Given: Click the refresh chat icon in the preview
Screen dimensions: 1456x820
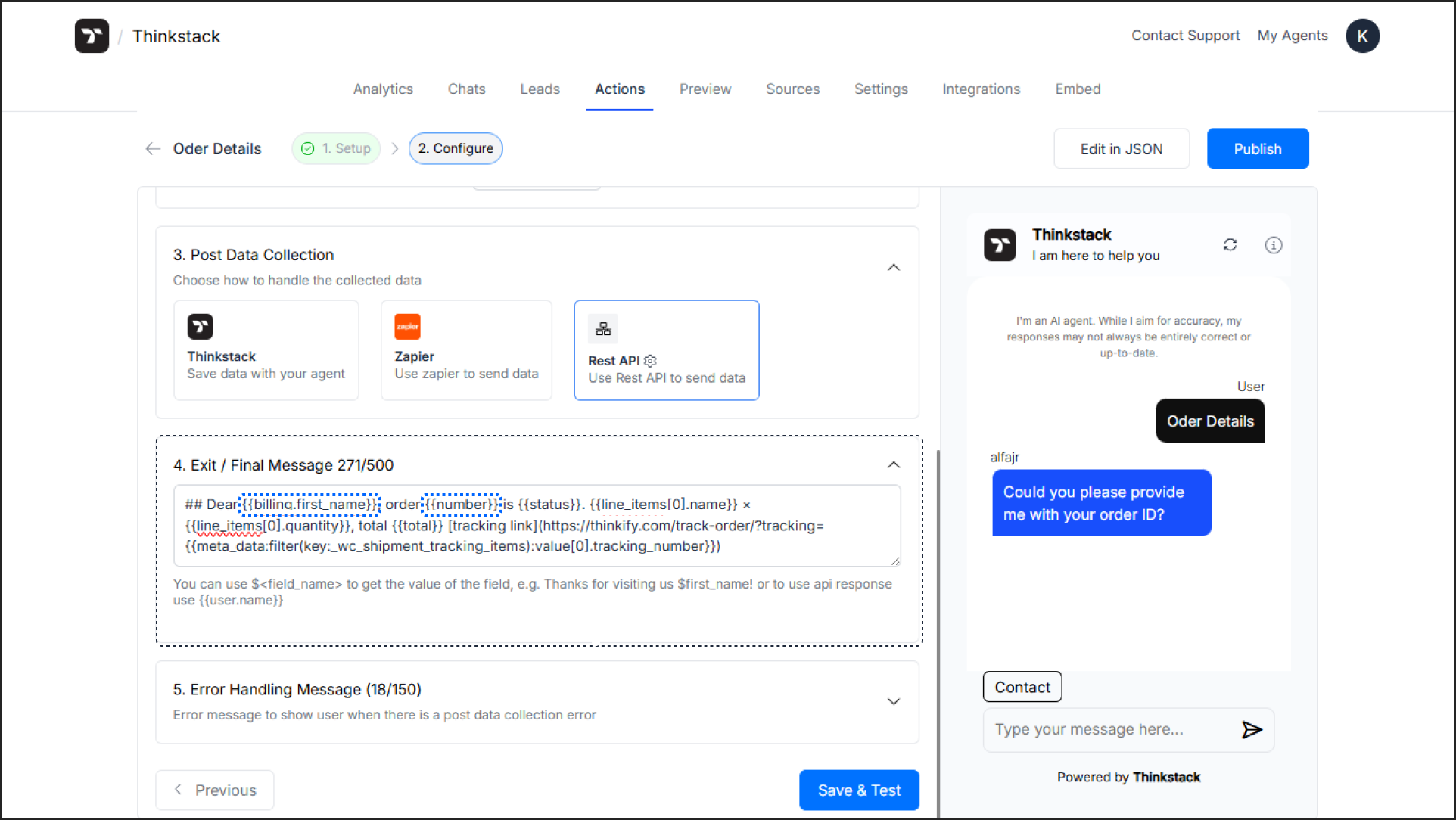Looking at the screenshot, I should pos(1230,244).
